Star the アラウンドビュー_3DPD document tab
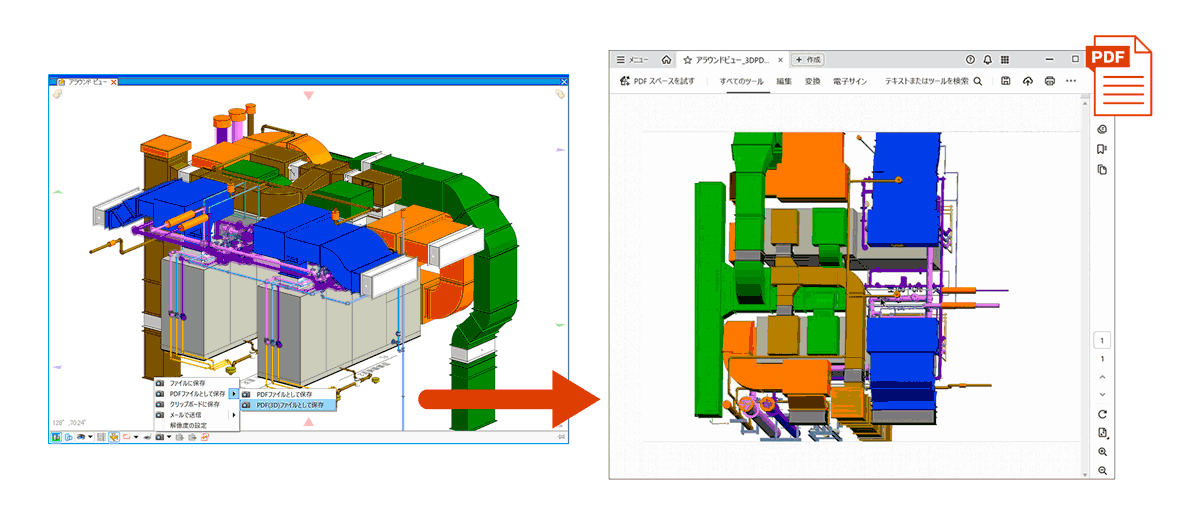This screenshot has height=529, width=1200. pyautogui.click(x=687, y=60)
